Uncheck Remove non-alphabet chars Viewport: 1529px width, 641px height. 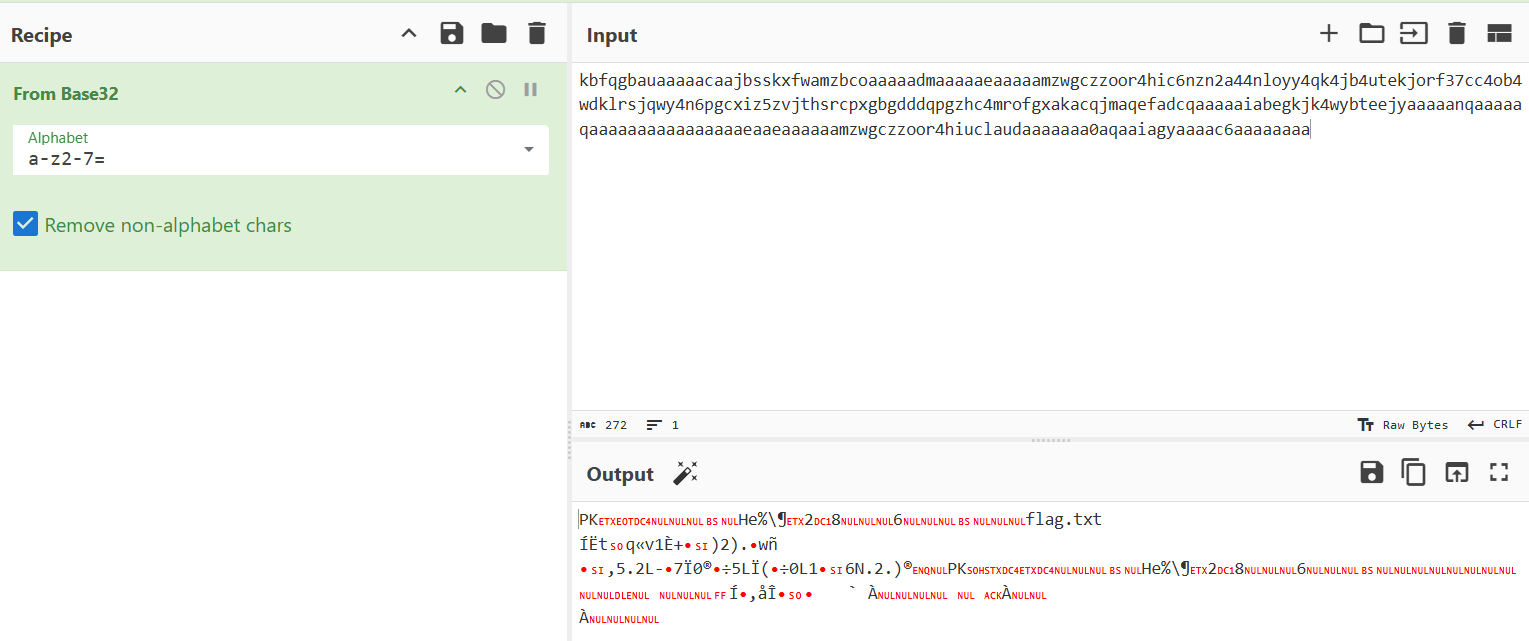coord(26,225)
